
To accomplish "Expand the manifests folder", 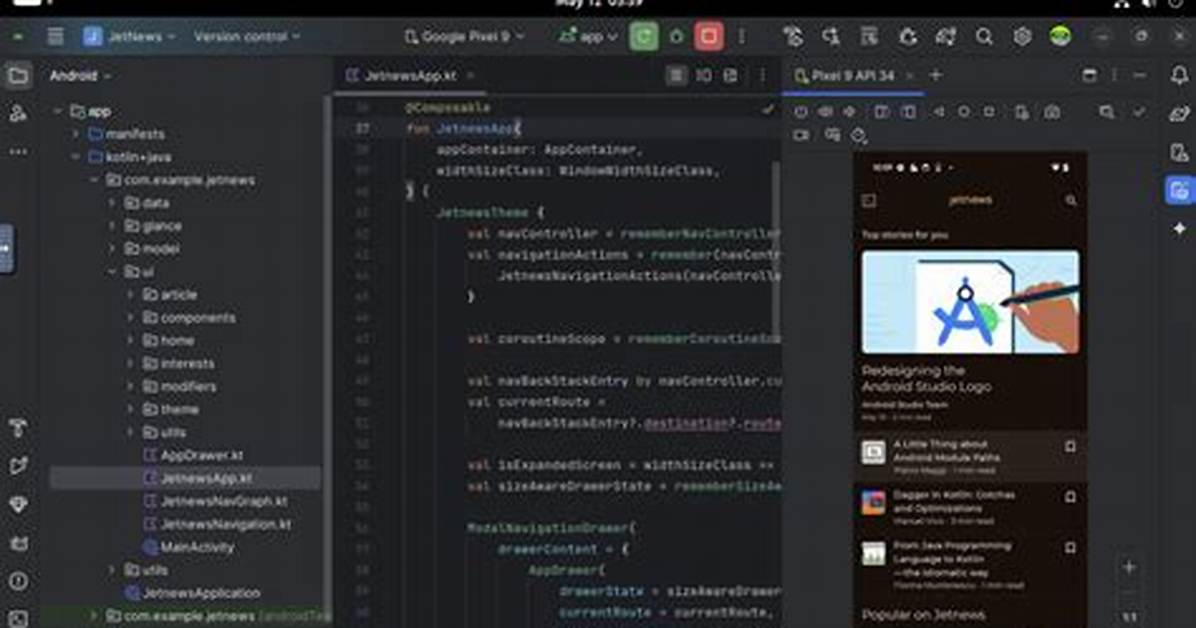I will 76,134.
